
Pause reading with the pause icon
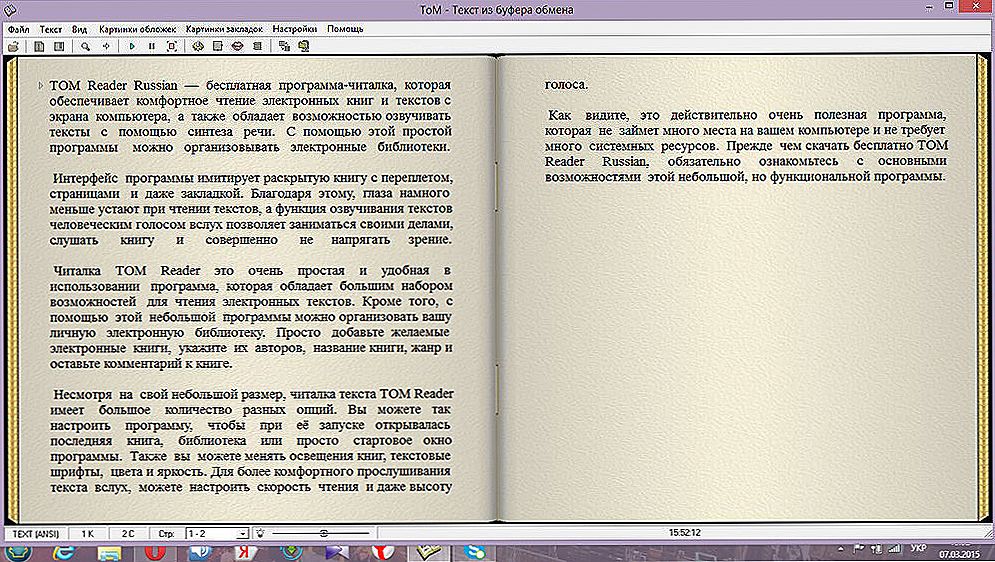point(152,46)
